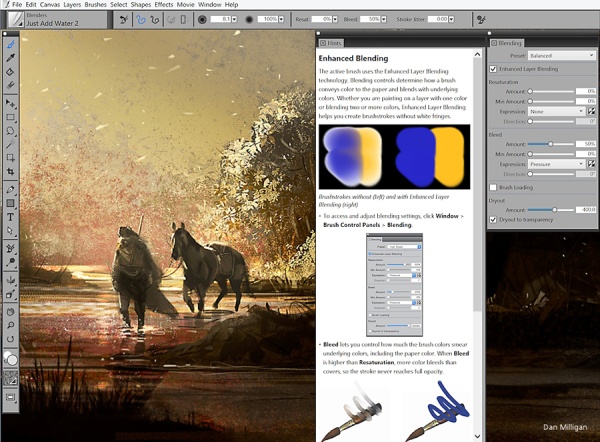Screen dimensions: 600x442
Task: Click the Stroke Jitter 0.00 value field
Action: (x=438, y=19)
